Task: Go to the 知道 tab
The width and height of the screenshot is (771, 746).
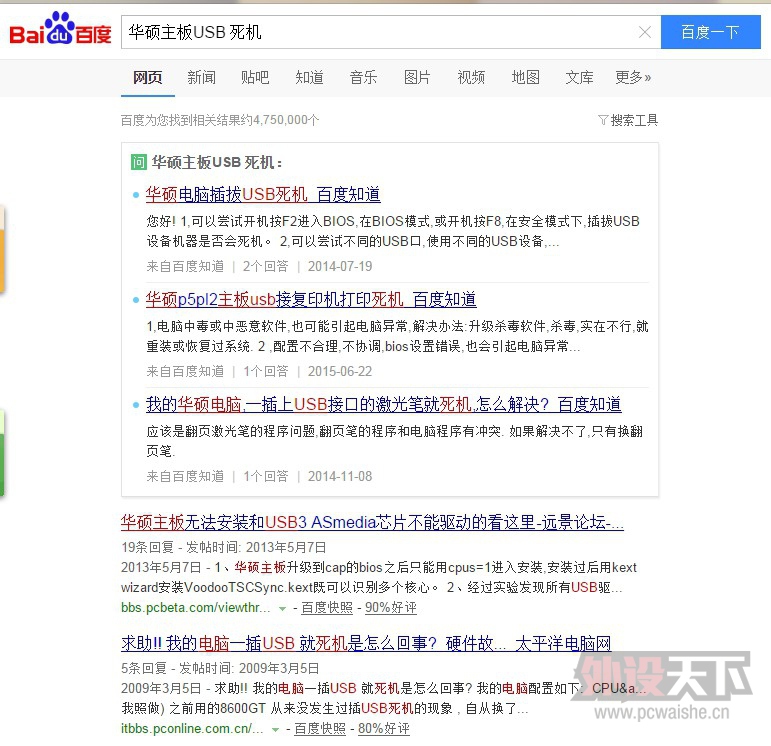Action: pyautogui.click(x=309, y=77)
